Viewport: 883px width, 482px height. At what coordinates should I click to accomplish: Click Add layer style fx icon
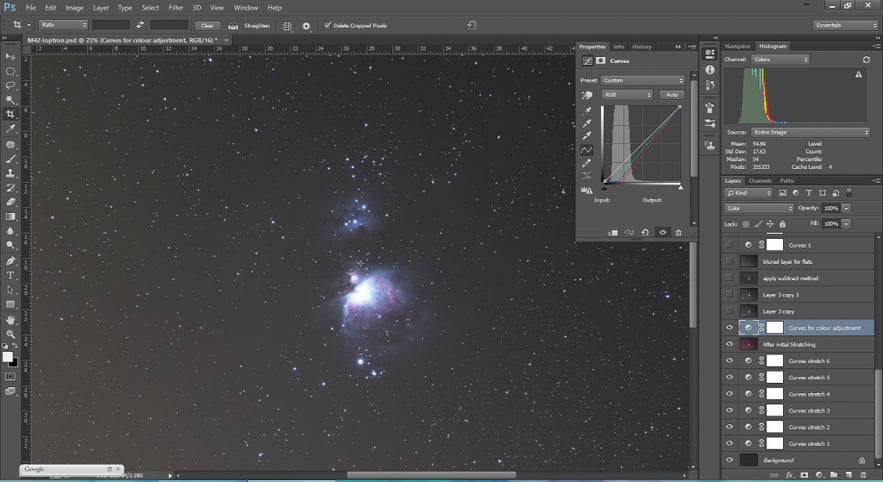tap(790, 475)
